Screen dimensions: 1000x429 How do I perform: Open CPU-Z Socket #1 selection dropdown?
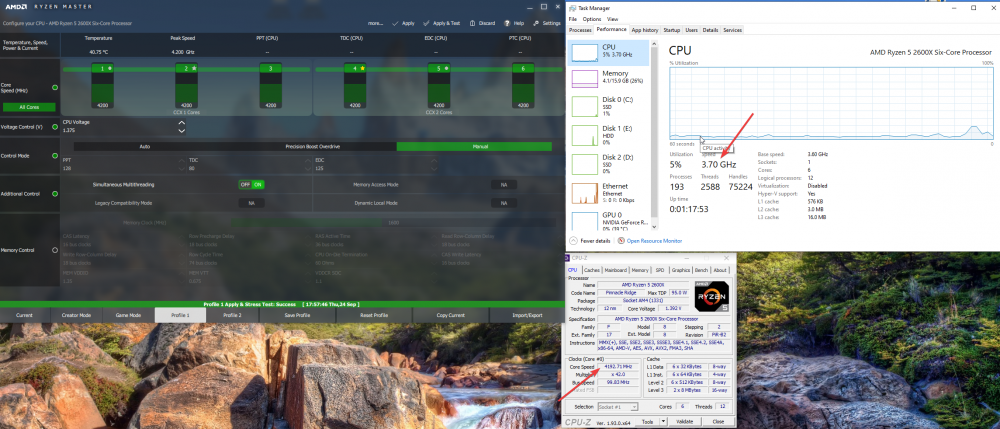tap(617, 407)
